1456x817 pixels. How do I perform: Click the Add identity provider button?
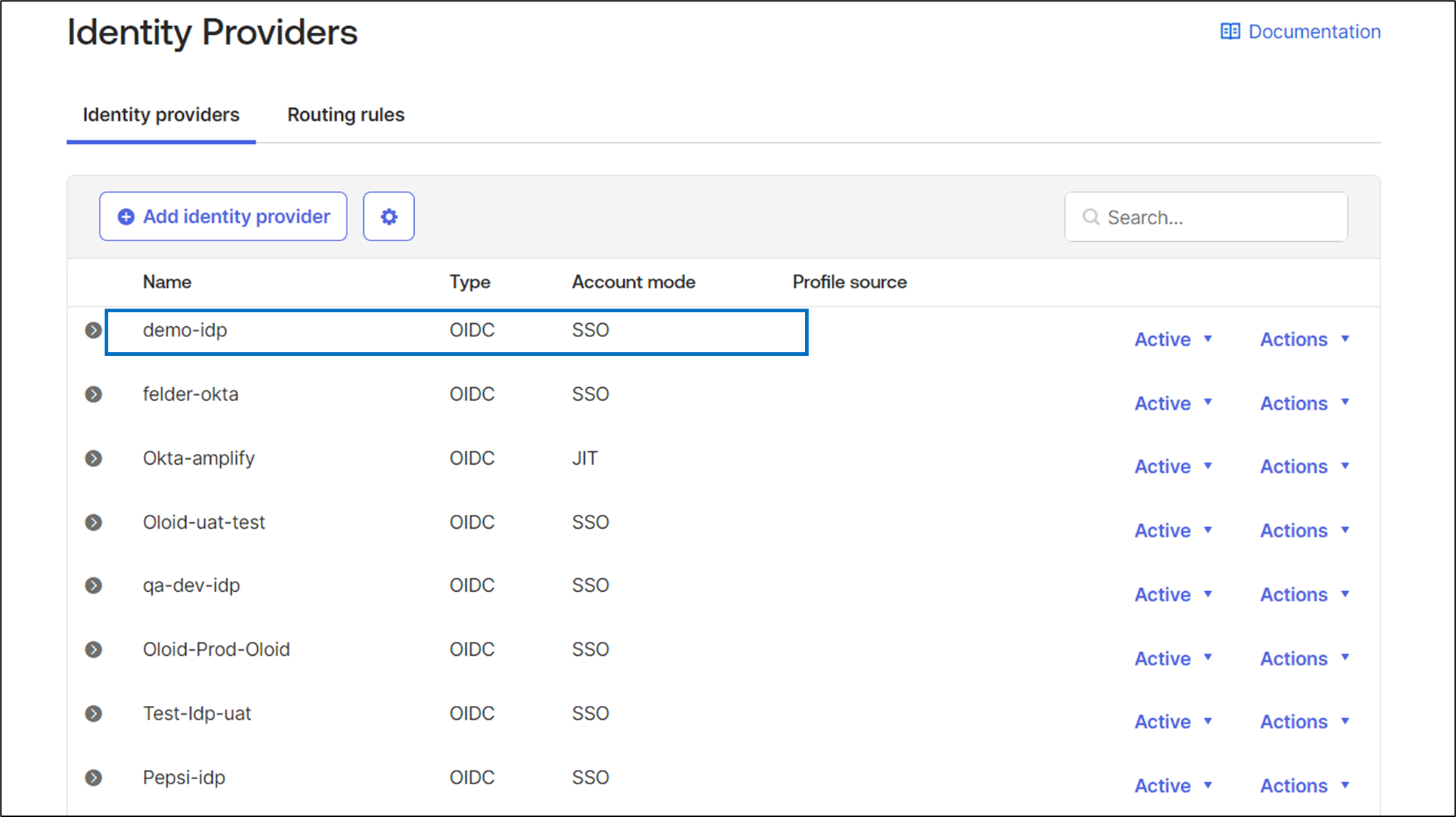click(223, 216)
